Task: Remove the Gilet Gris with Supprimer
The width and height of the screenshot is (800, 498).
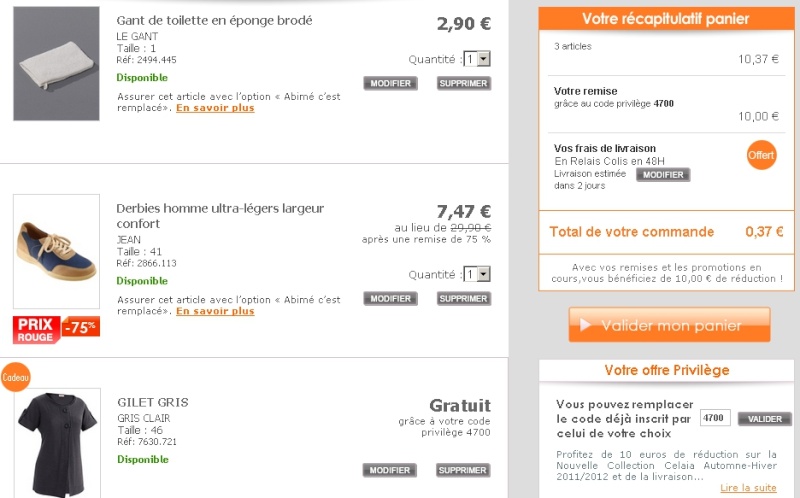Action: click(x=463, y=470)
